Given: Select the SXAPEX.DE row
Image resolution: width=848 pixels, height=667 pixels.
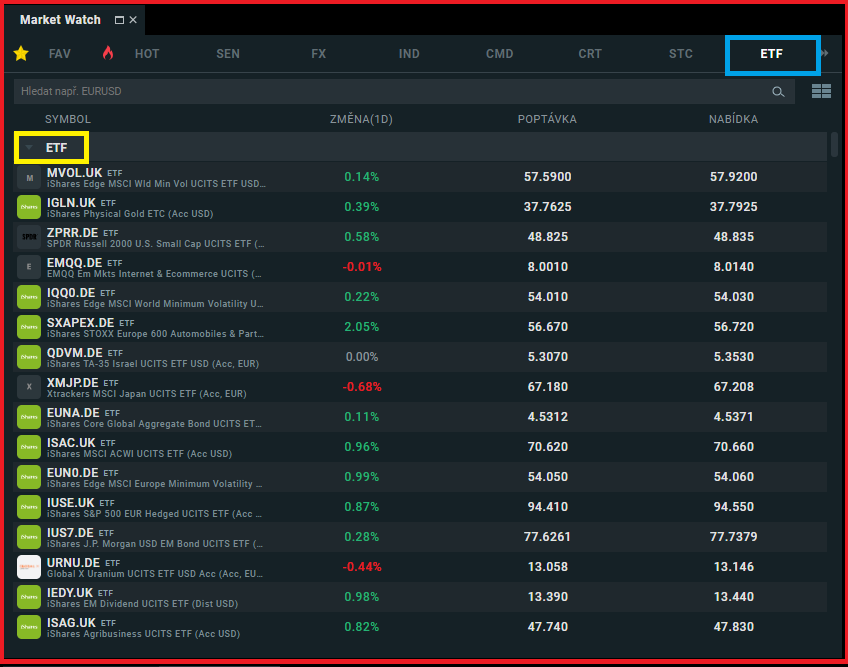Looking at the screenshot, I should [x=420, y=327].
